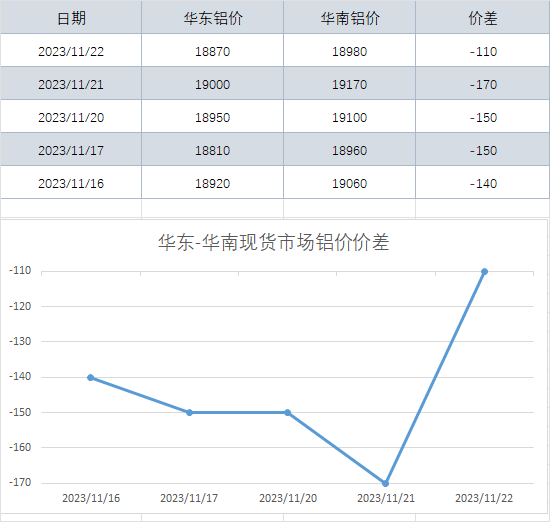Viewport: 550px width, 522px height.
Task: Click chart data point for 2023/11/17
Action: click(189, 413)
